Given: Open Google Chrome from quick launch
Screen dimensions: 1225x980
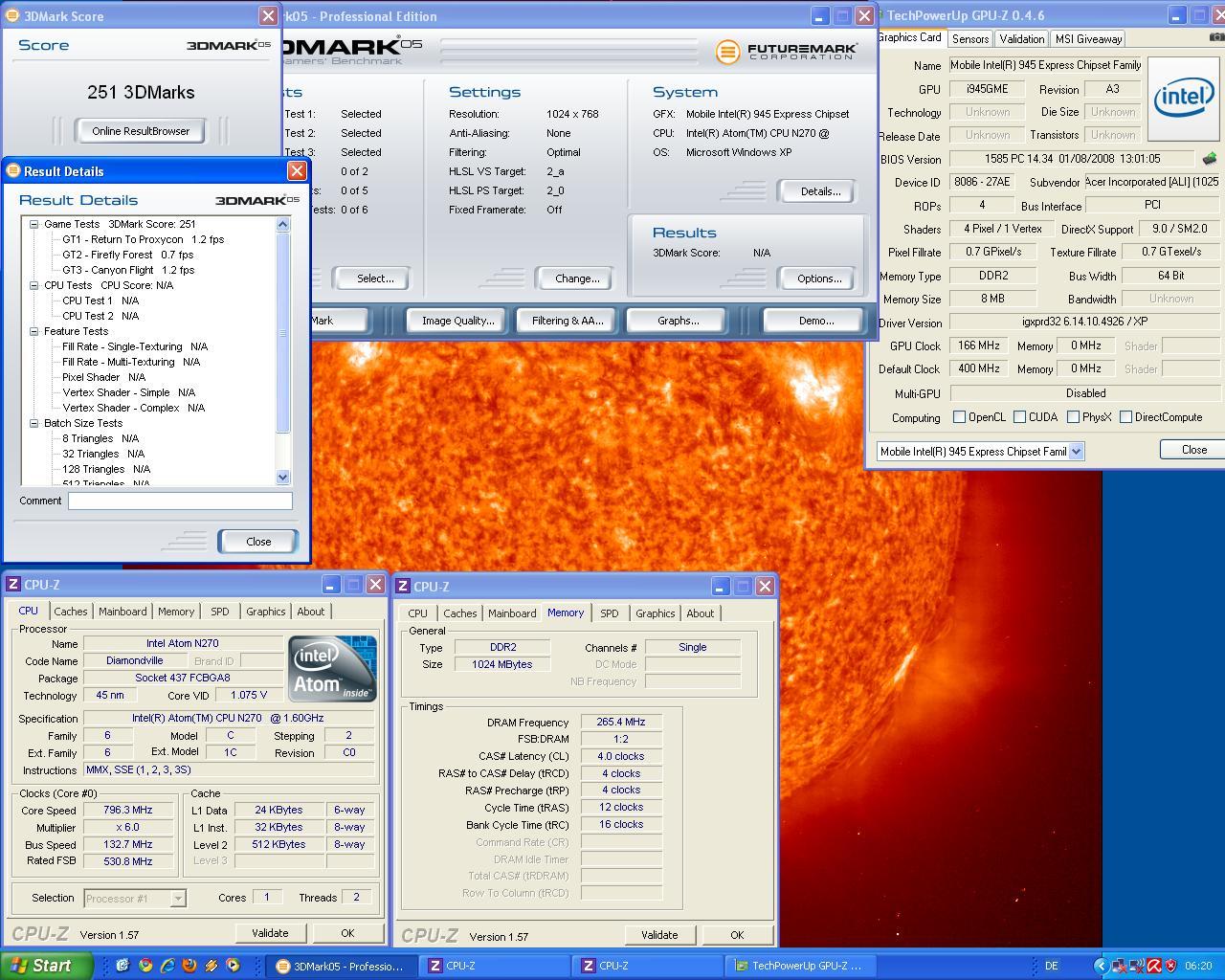Looking at the screenshot, I should [145, 966].
